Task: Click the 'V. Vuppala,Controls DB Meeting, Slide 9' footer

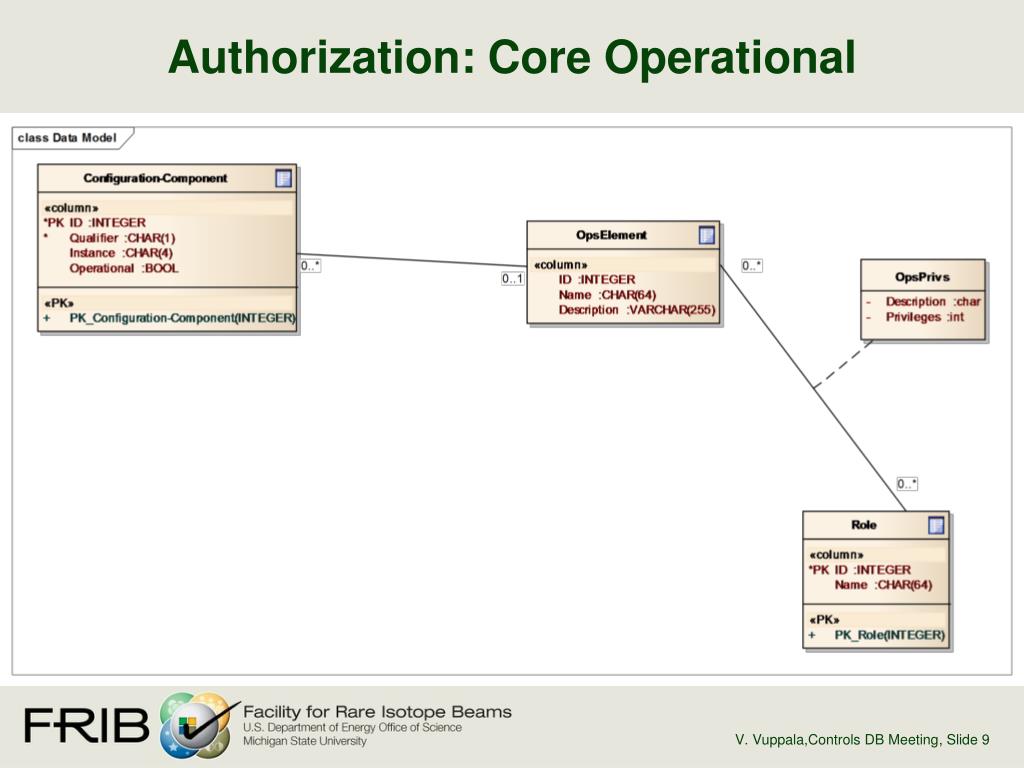Action: click(862, 739)
